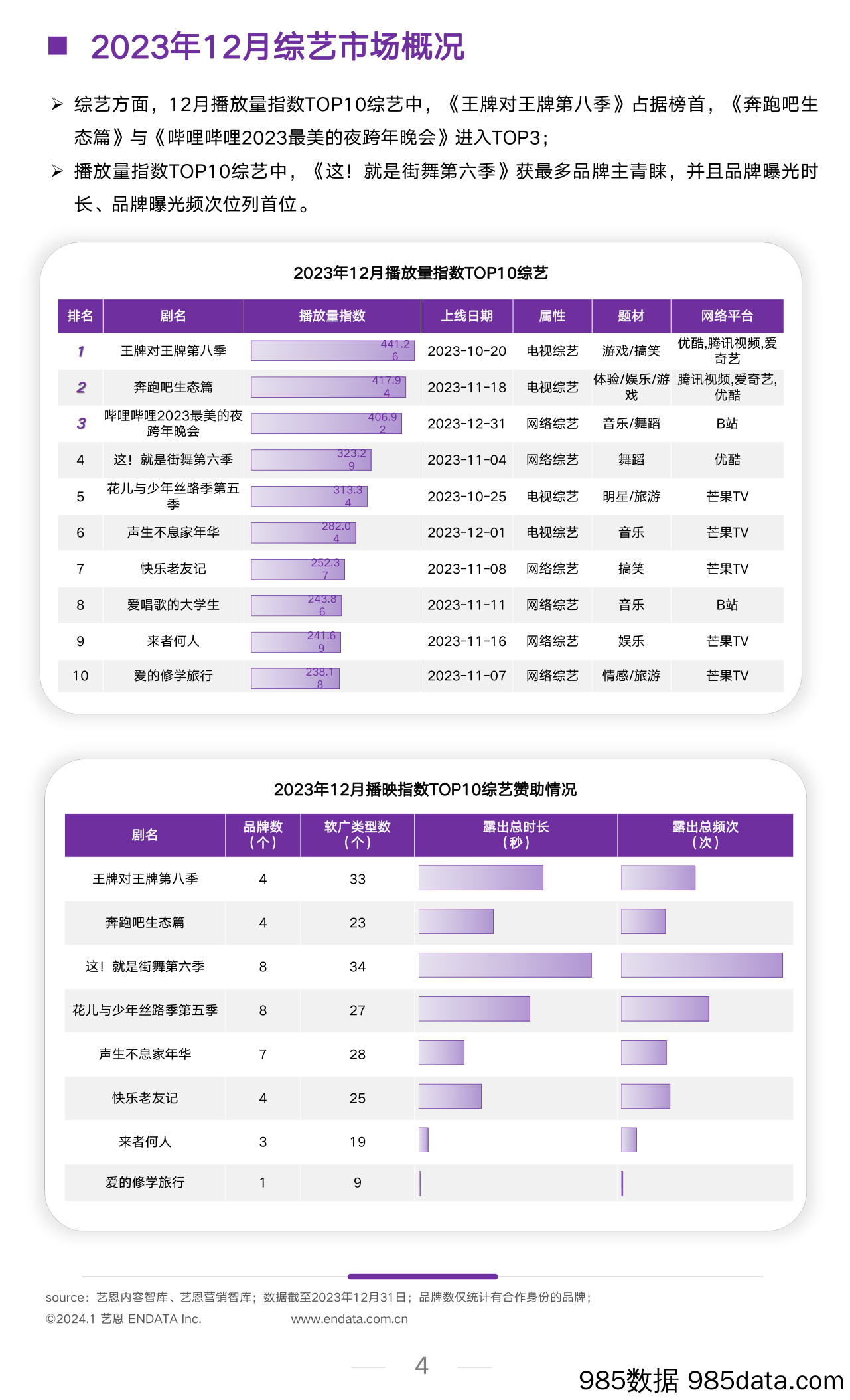
Task: Click the page number 4
Action: click(421, 1365)
